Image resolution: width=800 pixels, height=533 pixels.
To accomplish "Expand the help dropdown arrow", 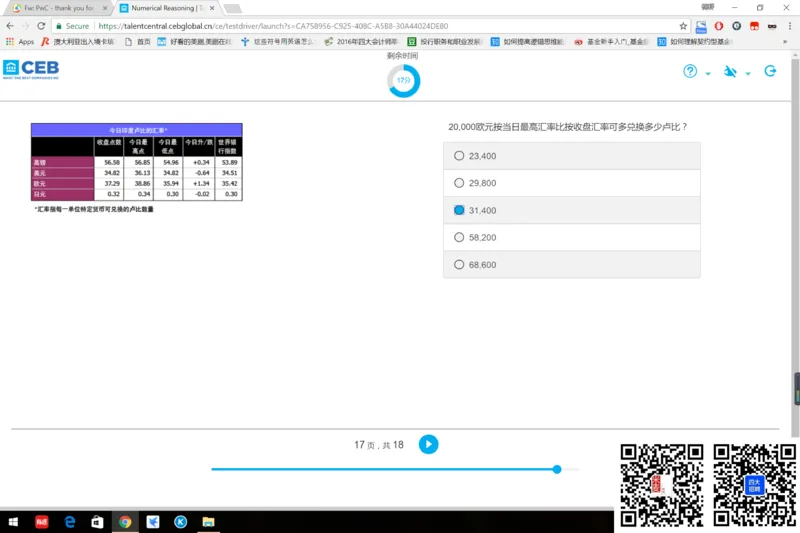I will (x=708, y=73).
